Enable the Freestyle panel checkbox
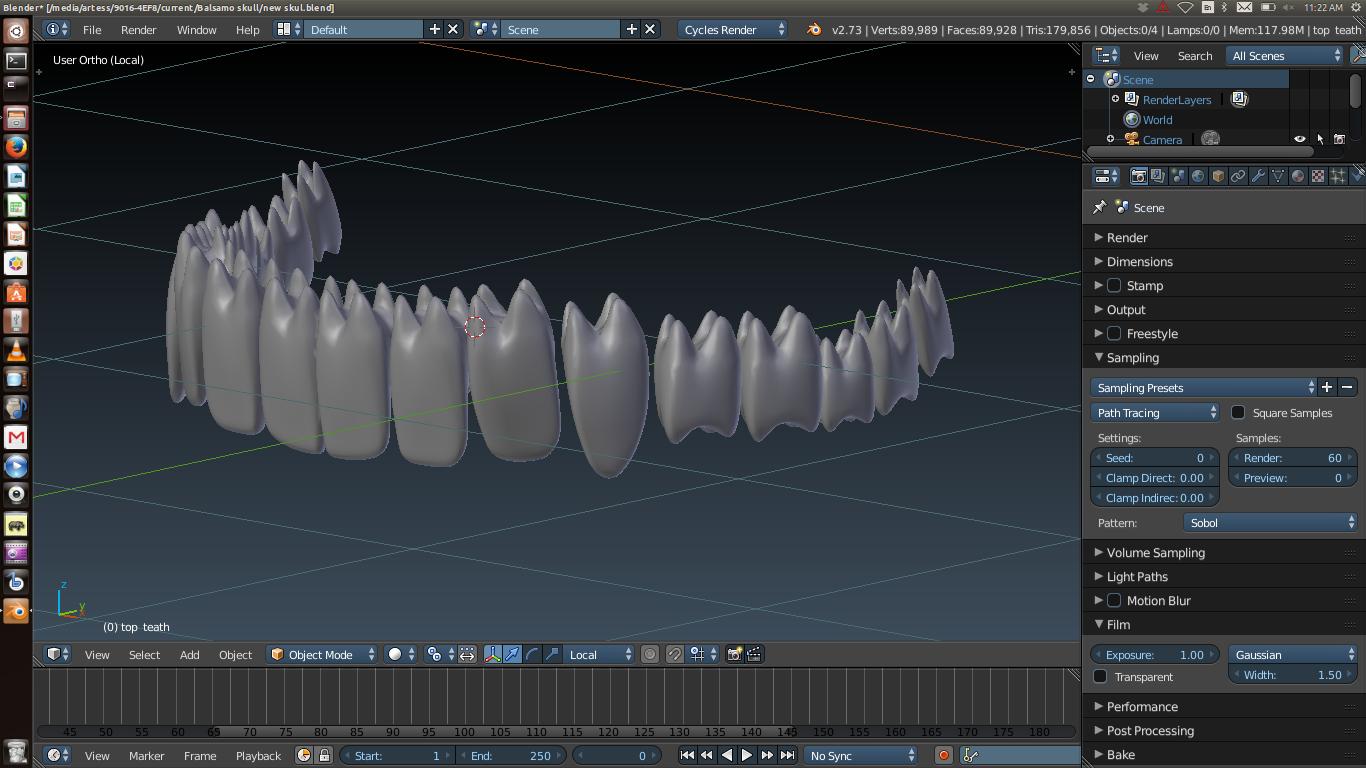Viewport: 1366px width, 768px height. (x=1114, y=333)
